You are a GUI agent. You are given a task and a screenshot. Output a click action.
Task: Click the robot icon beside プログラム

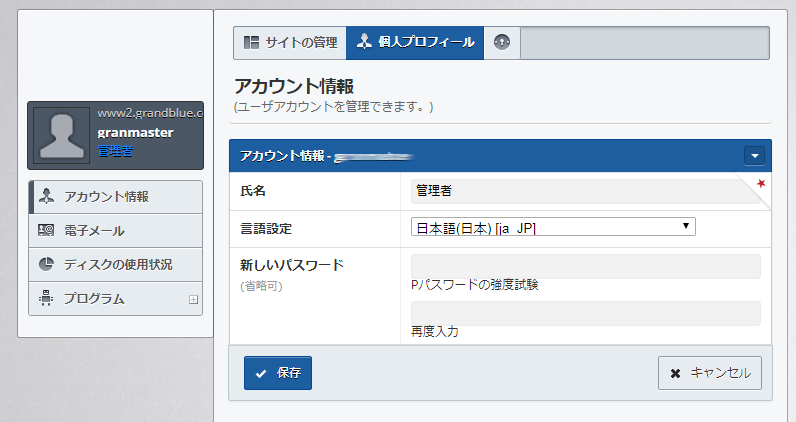(46, 298)
